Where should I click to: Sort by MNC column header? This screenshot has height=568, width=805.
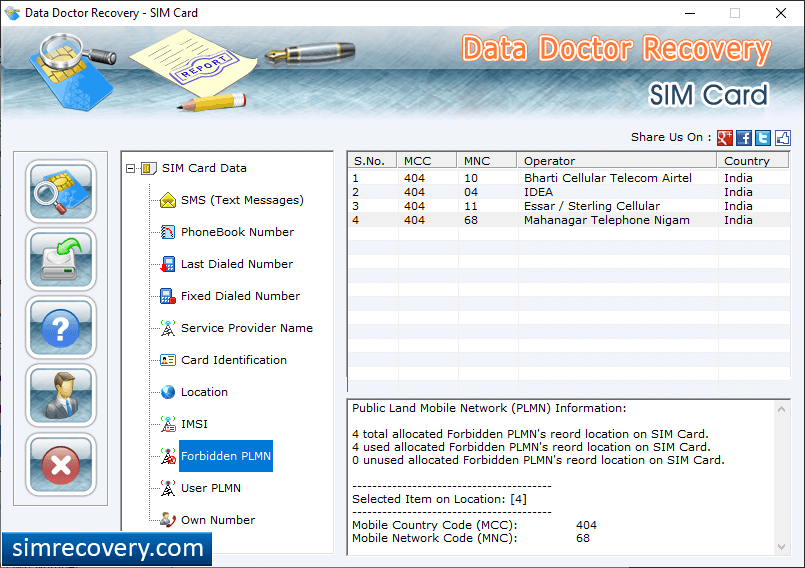pos(487,161)
